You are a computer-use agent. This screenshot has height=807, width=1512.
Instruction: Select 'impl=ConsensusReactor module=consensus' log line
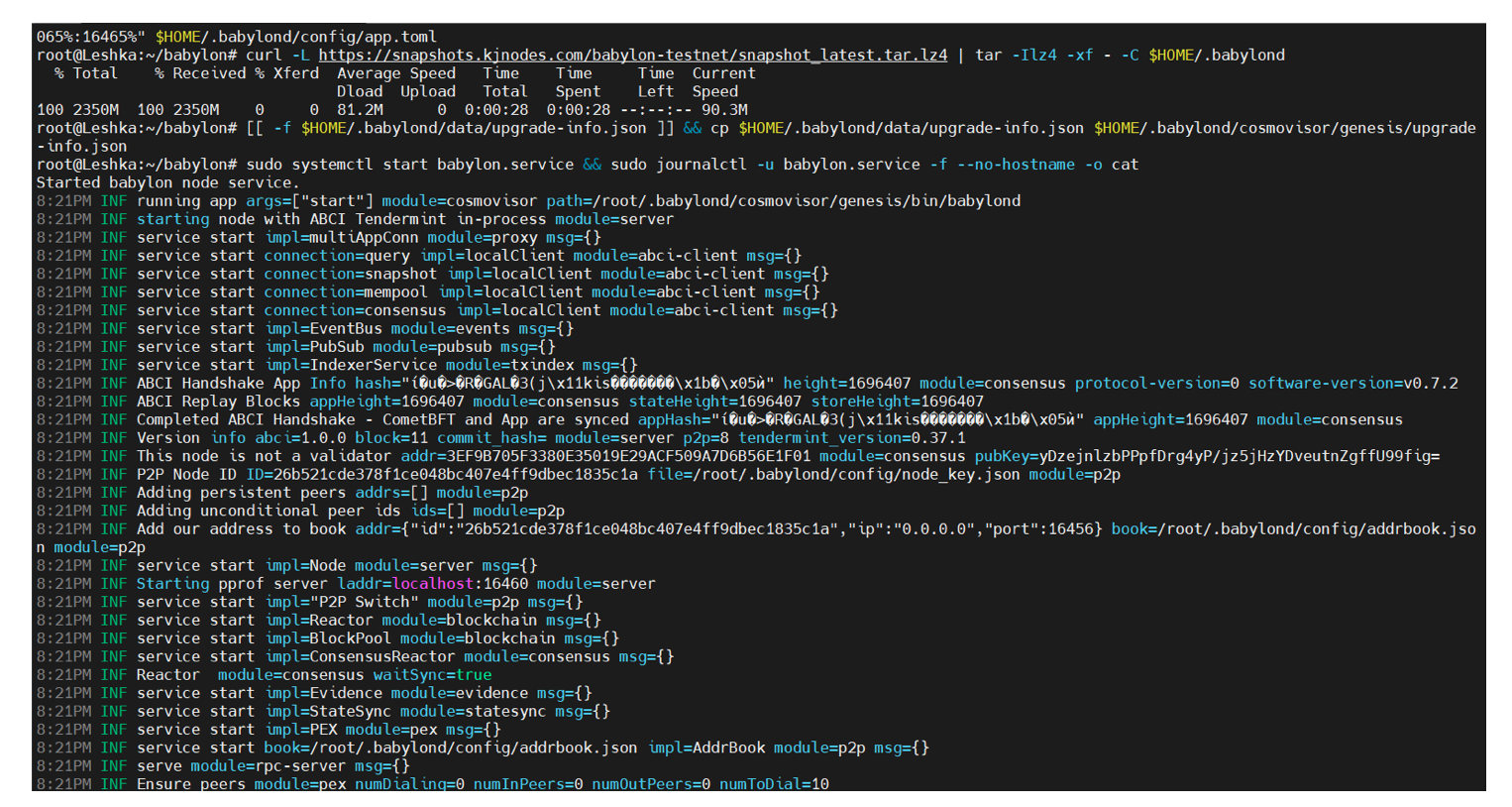click(356, 657)
